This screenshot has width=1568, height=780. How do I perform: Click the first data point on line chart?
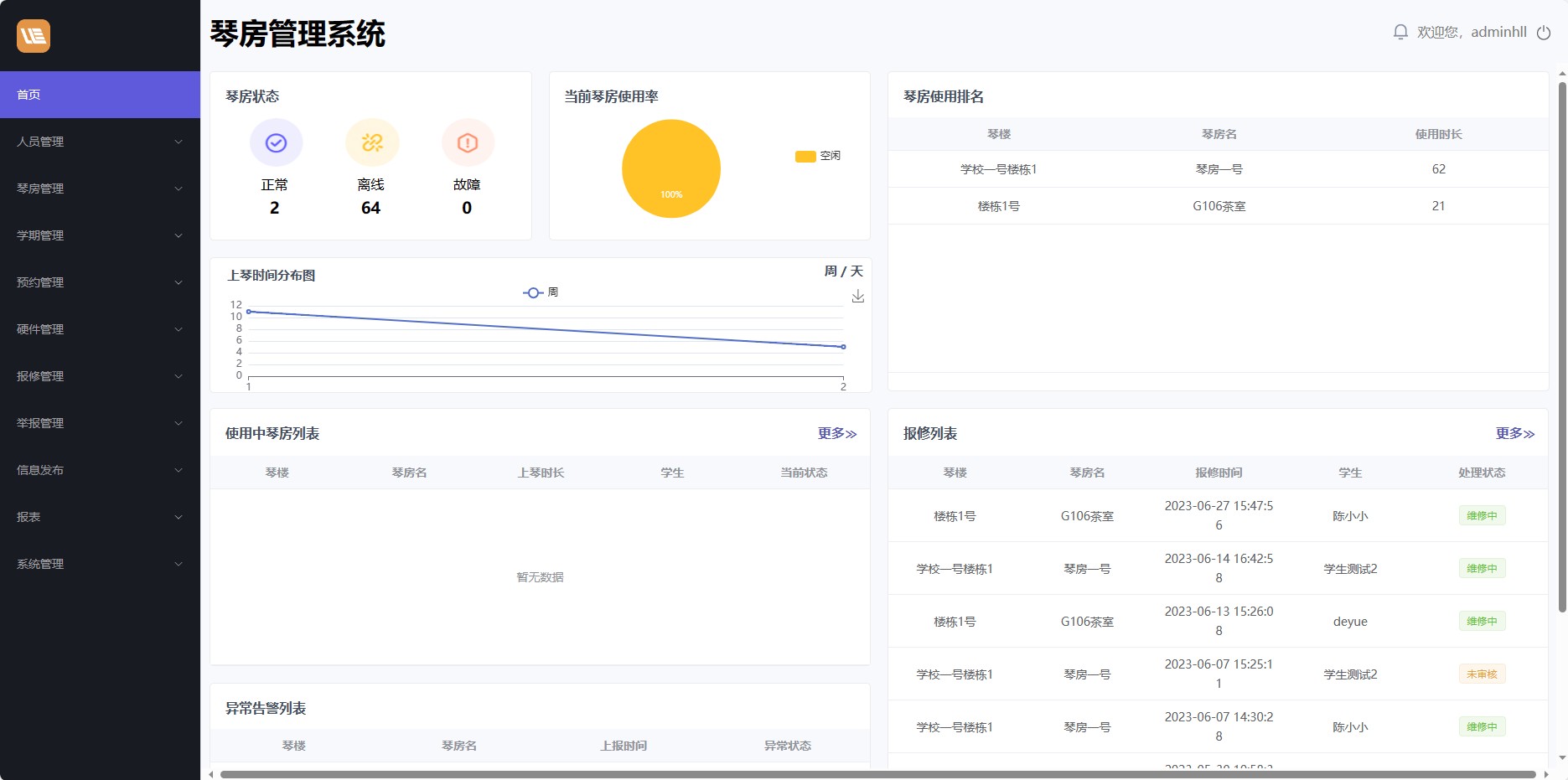pyautogui.click(x=249, y=312)
